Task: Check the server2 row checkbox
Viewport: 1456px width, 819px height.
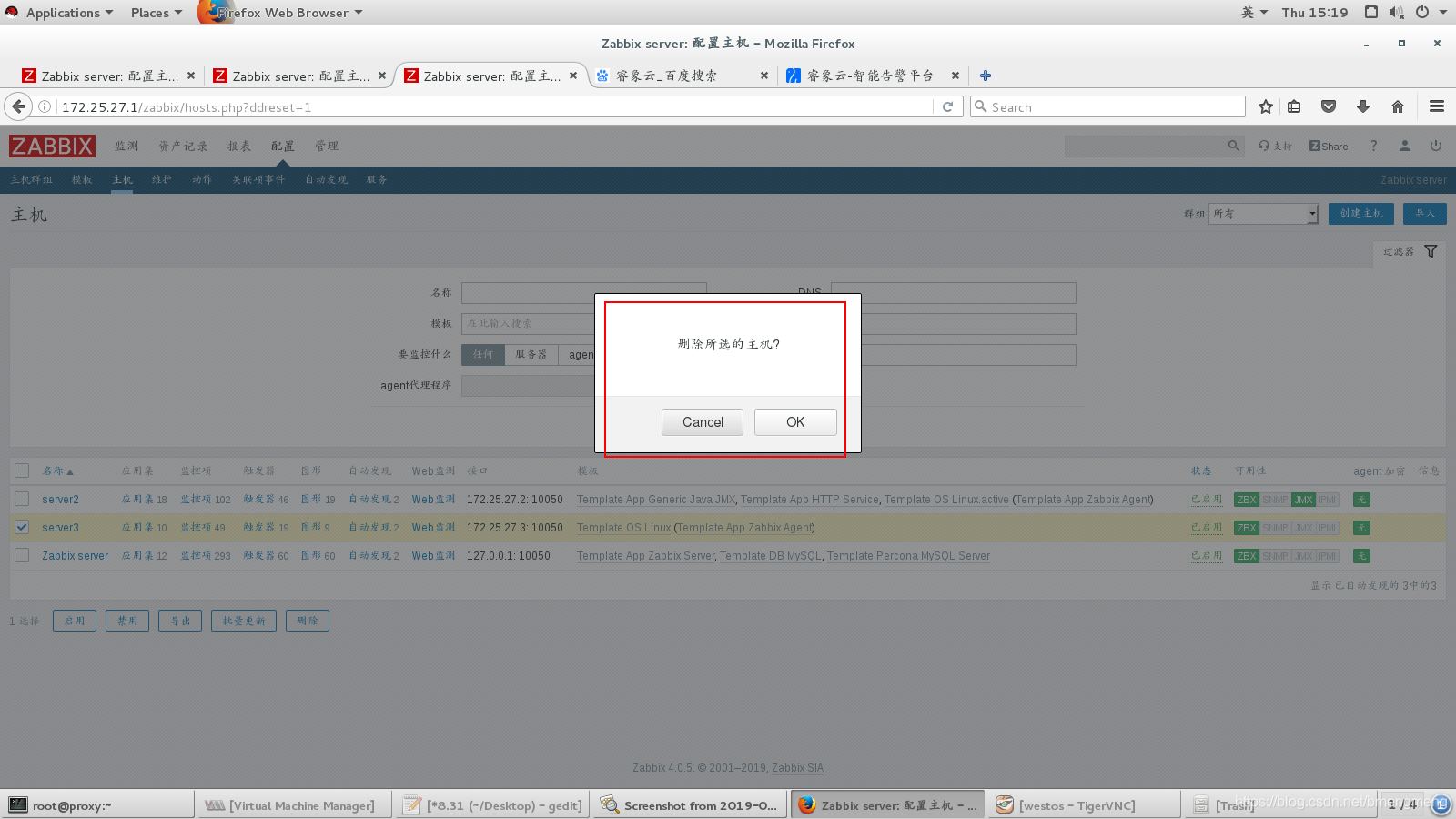Action: [22, 499]
